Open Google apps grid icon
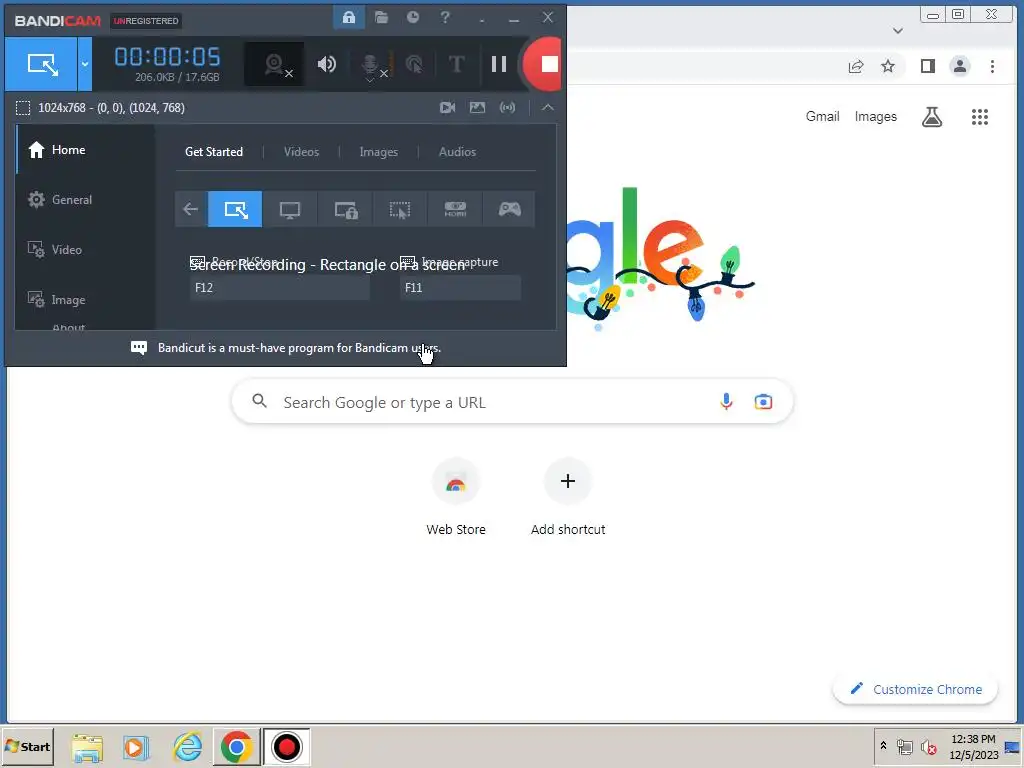1024x768 pixels. (980, 117)
